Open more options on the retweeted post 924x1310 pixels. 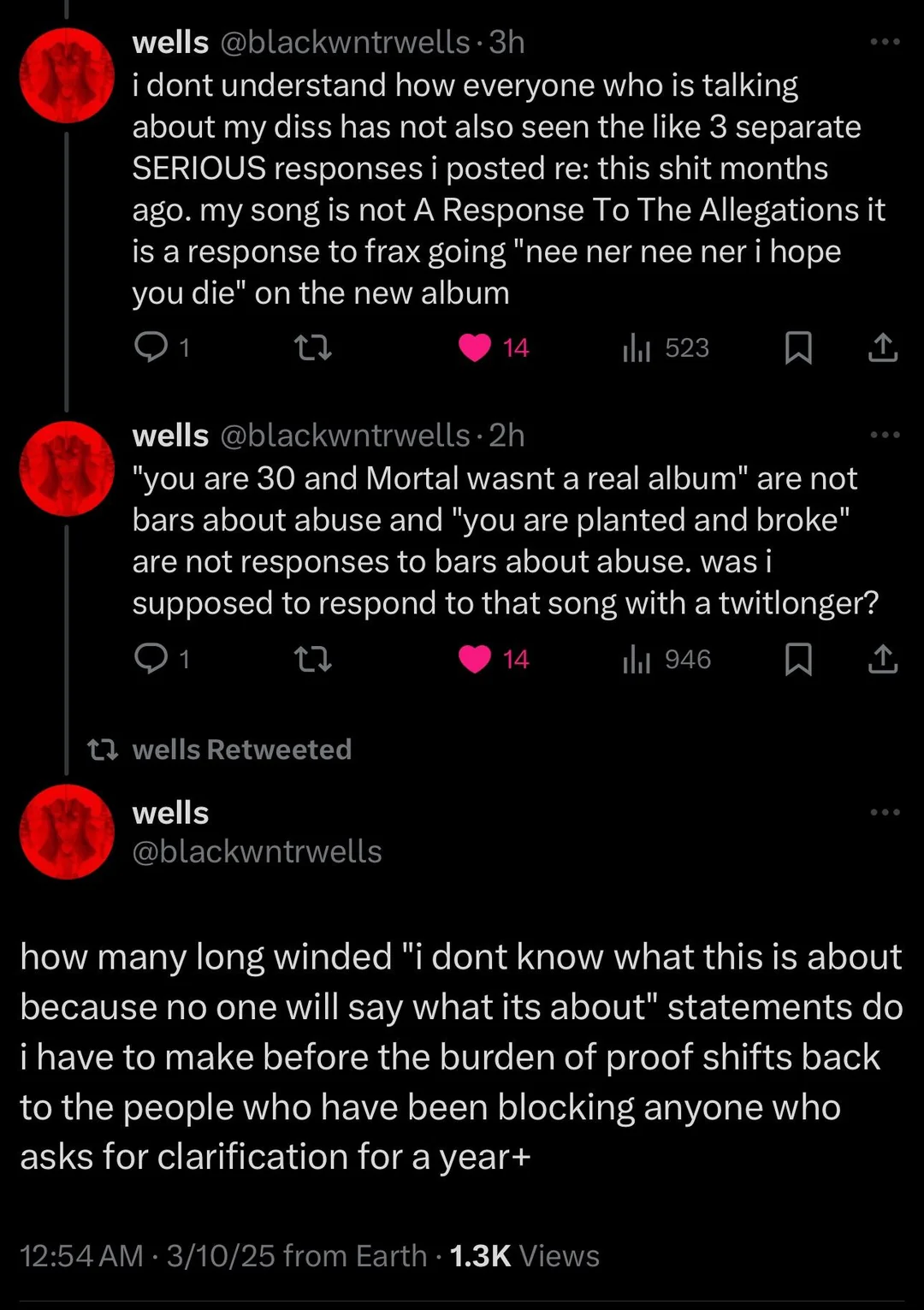coord(885,812)
